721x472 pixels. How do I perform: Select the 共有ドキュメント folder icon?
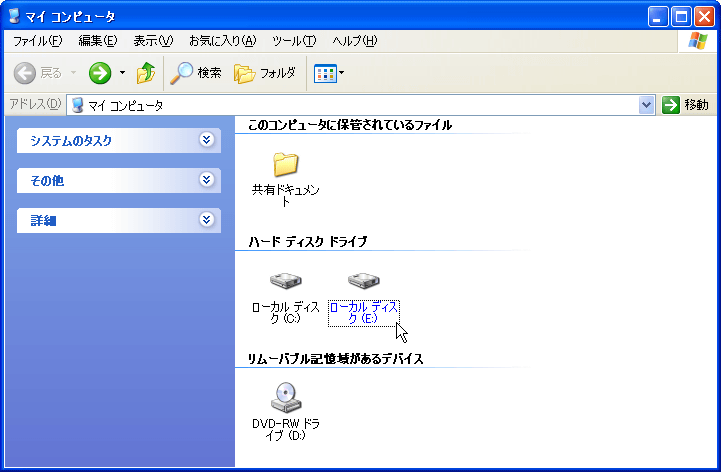tap(286, 165)
